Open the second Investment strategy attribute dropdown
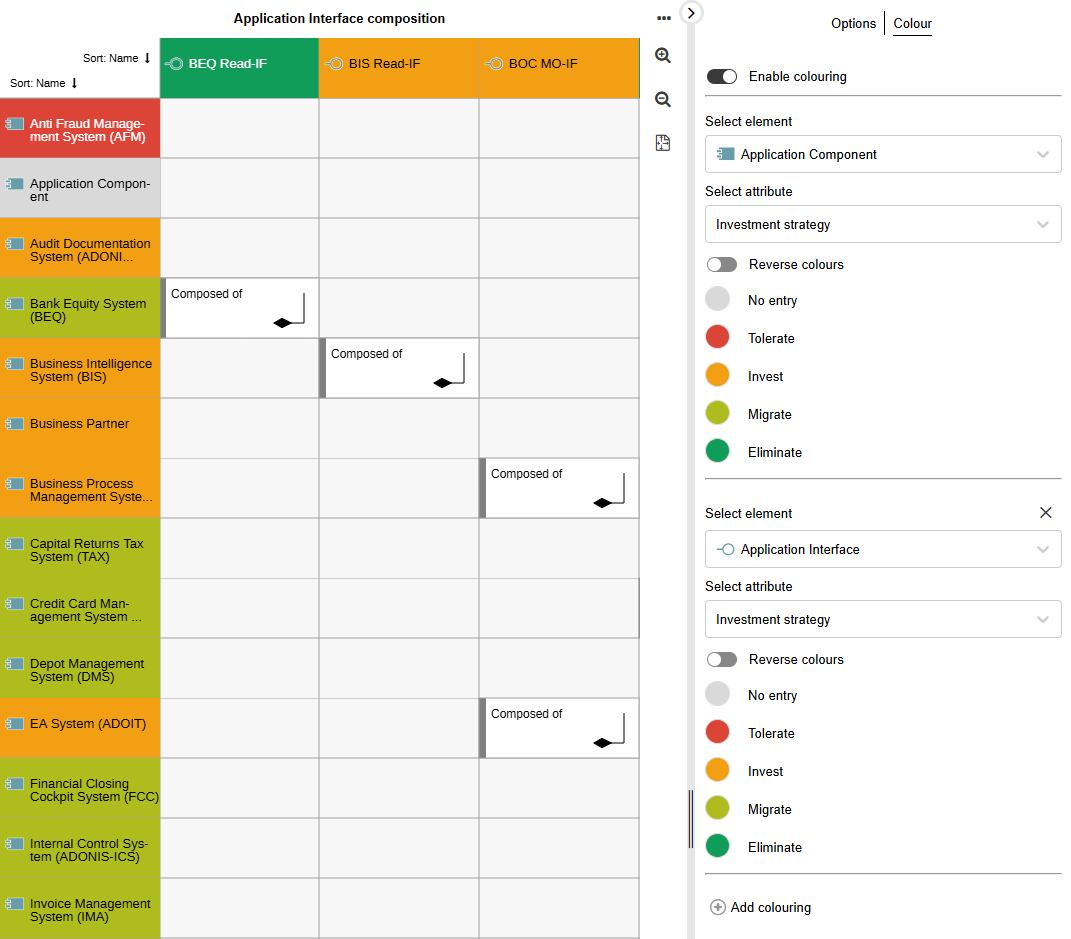1071x939 pixels. tap(1042, 619)
